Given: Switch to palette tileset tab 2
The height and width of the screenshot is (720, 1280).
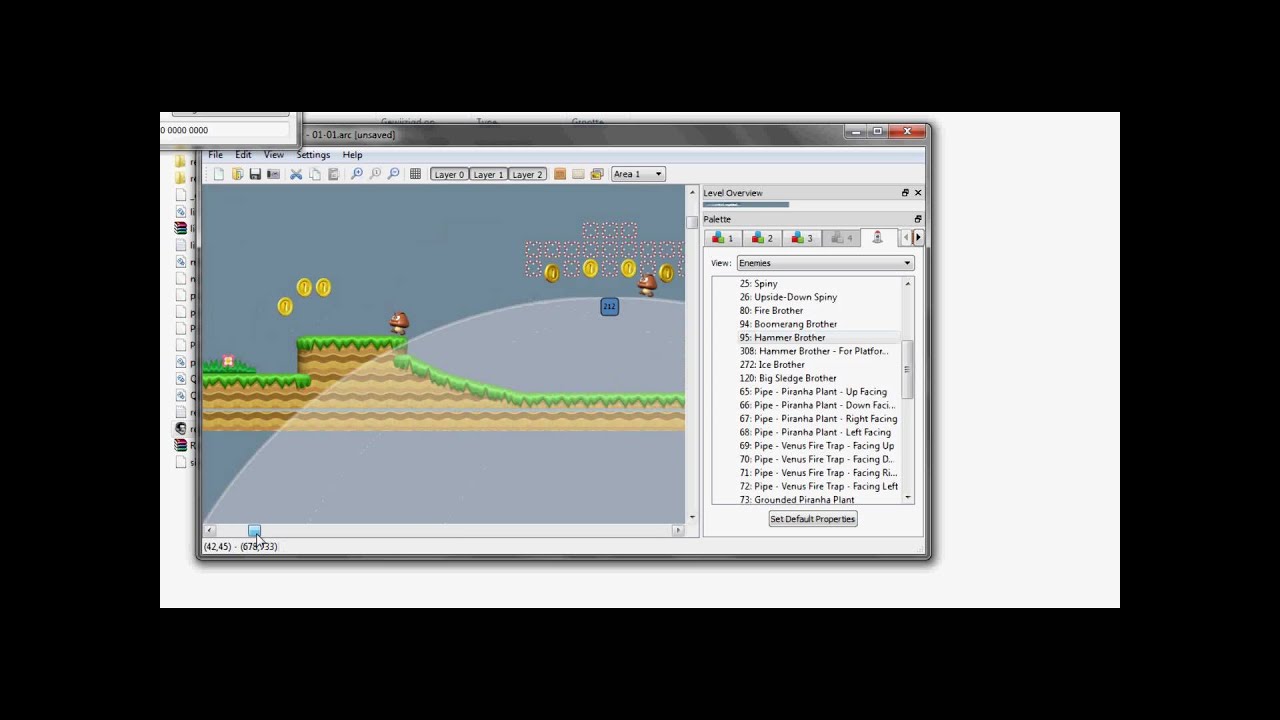Looking at the screenshot, I should click(x=762, y=238).
